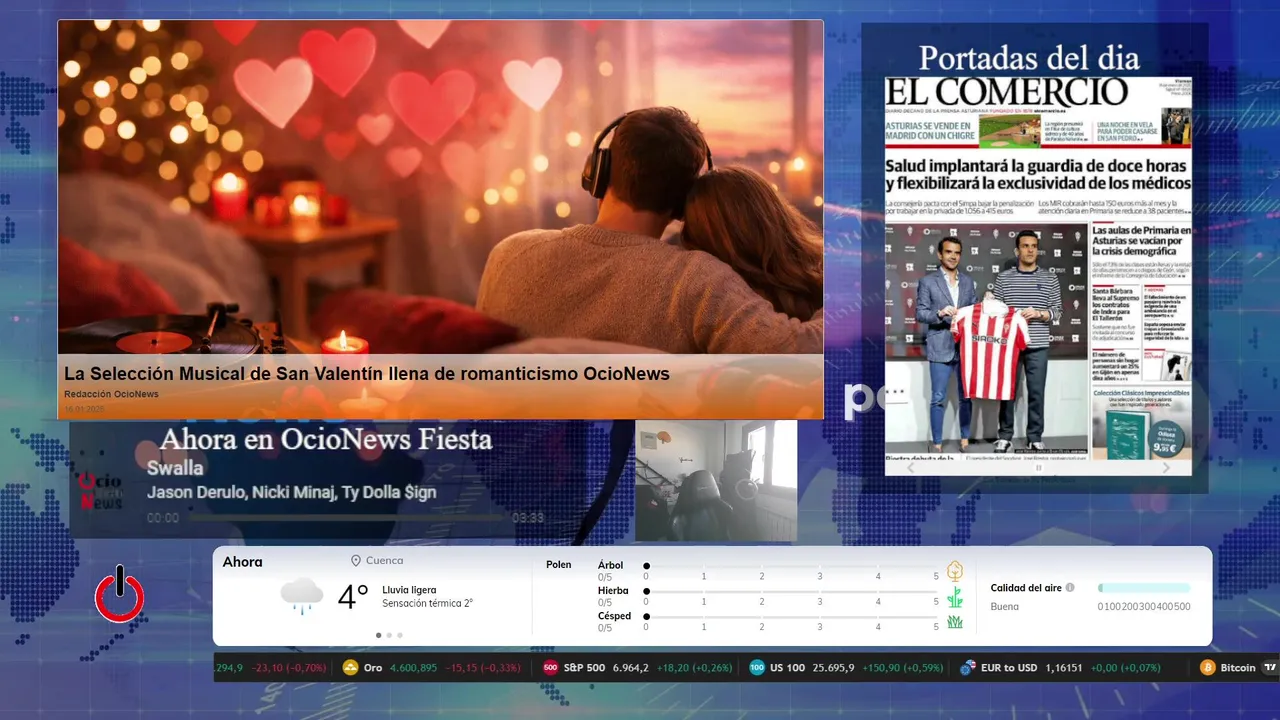Screen dimensions: 1280x720
Task: Select third weather carousel dot
Action: [x=400, y=635]
